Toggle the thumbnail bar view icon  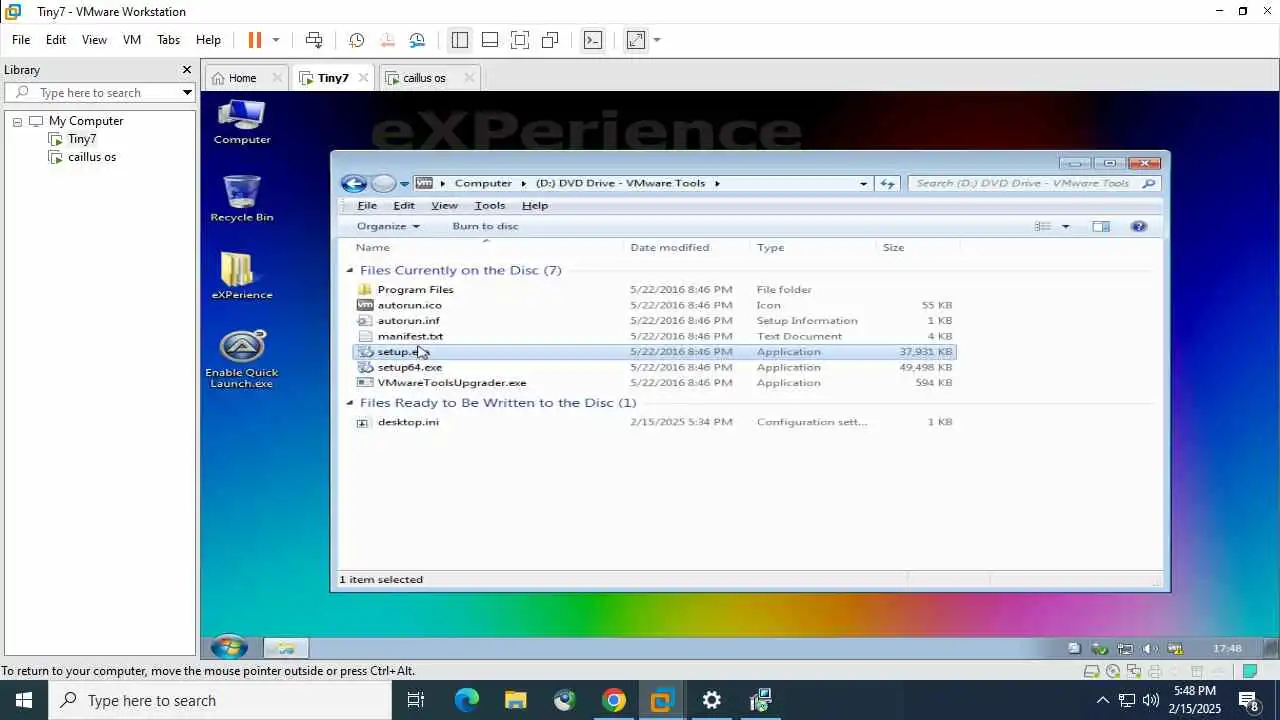[x=489, y=40]
